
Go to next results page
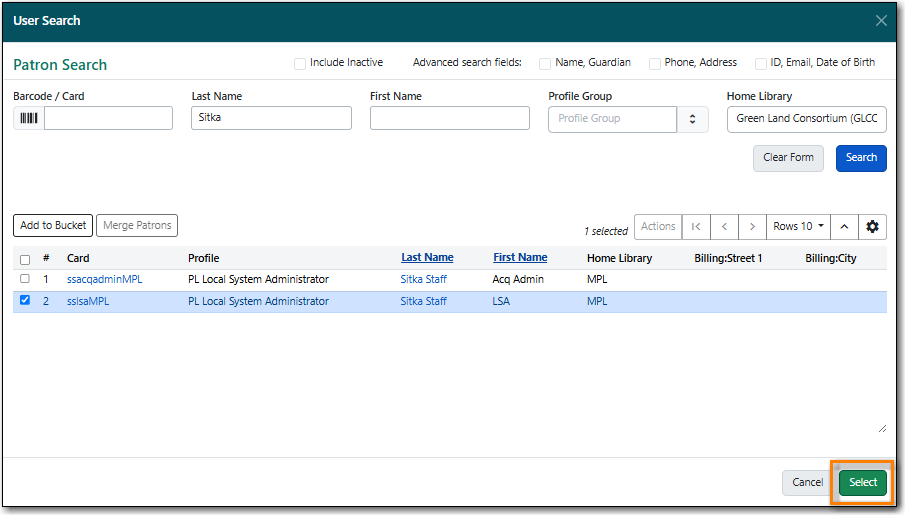(752, 226)
